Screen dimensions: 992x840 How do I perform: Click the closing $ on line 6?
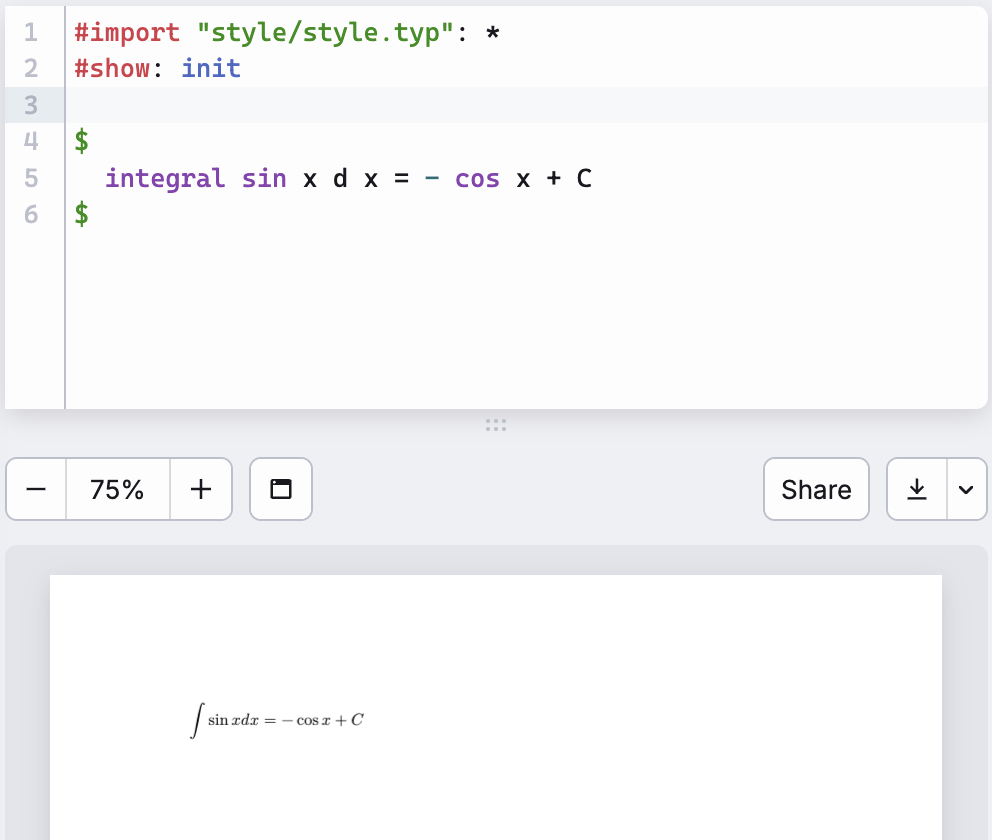82,214
